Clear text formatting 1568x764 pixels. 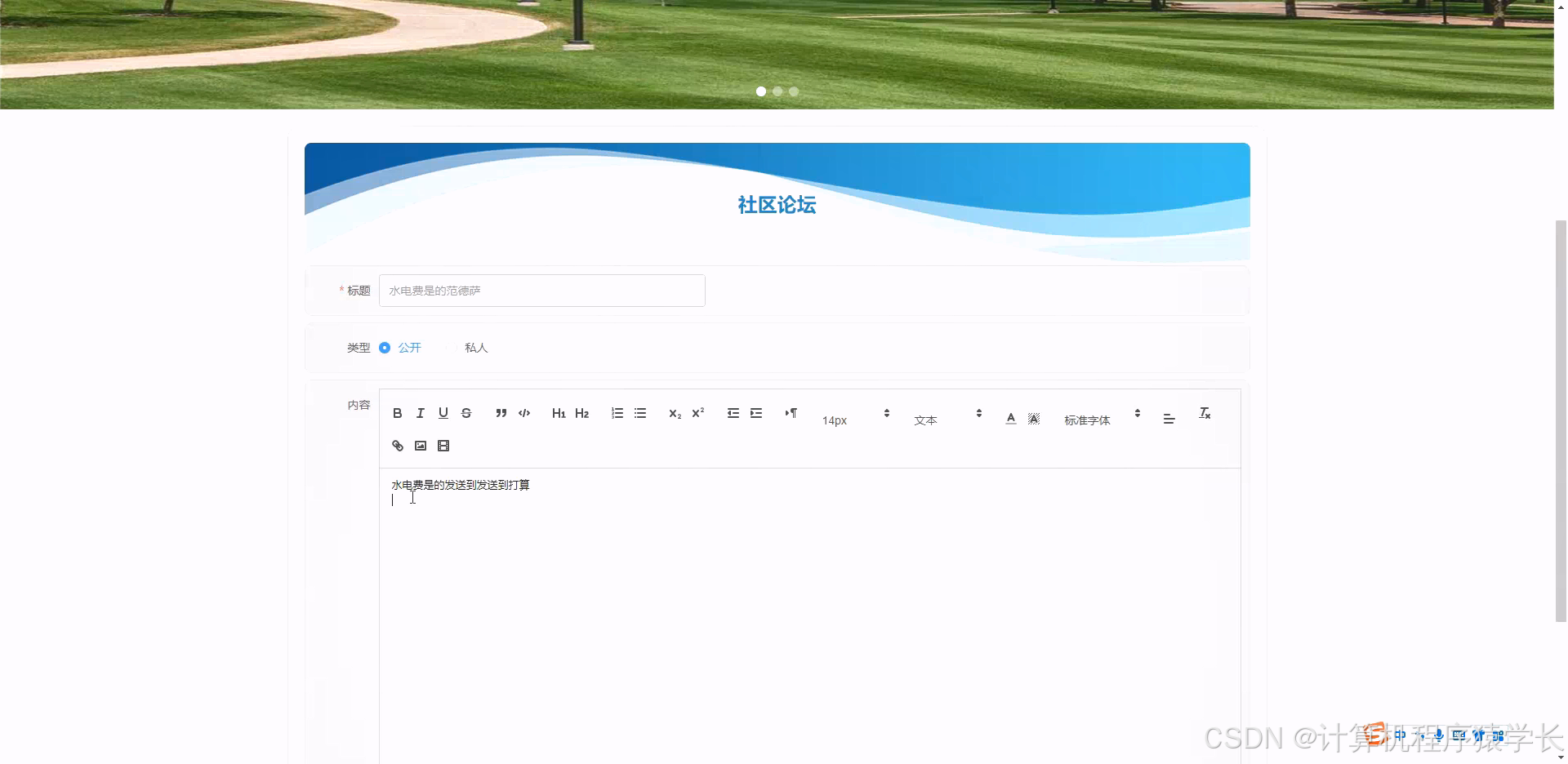[1205, 413]
